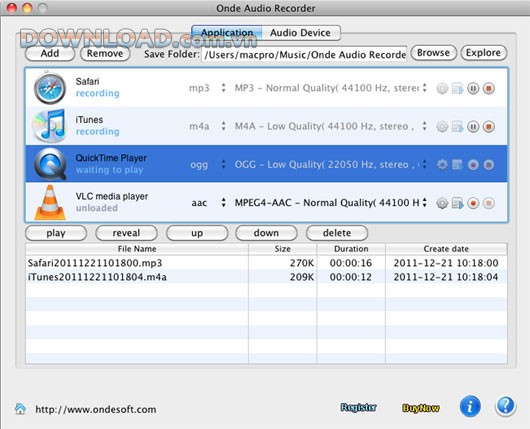Pause the Safari recording

(473, 89)
